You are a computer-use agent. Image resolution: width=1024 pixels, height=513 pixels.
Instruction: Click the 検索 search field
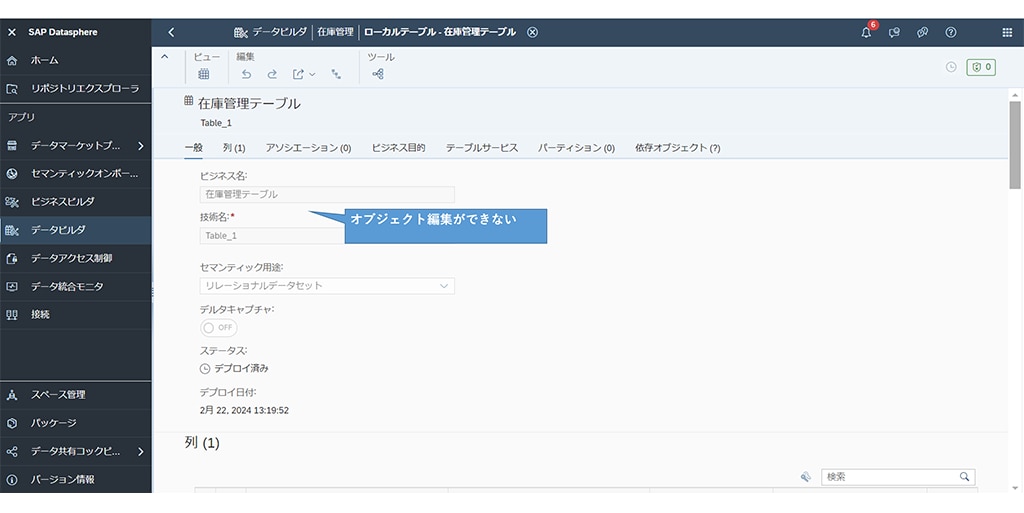(x=890, y=477)
